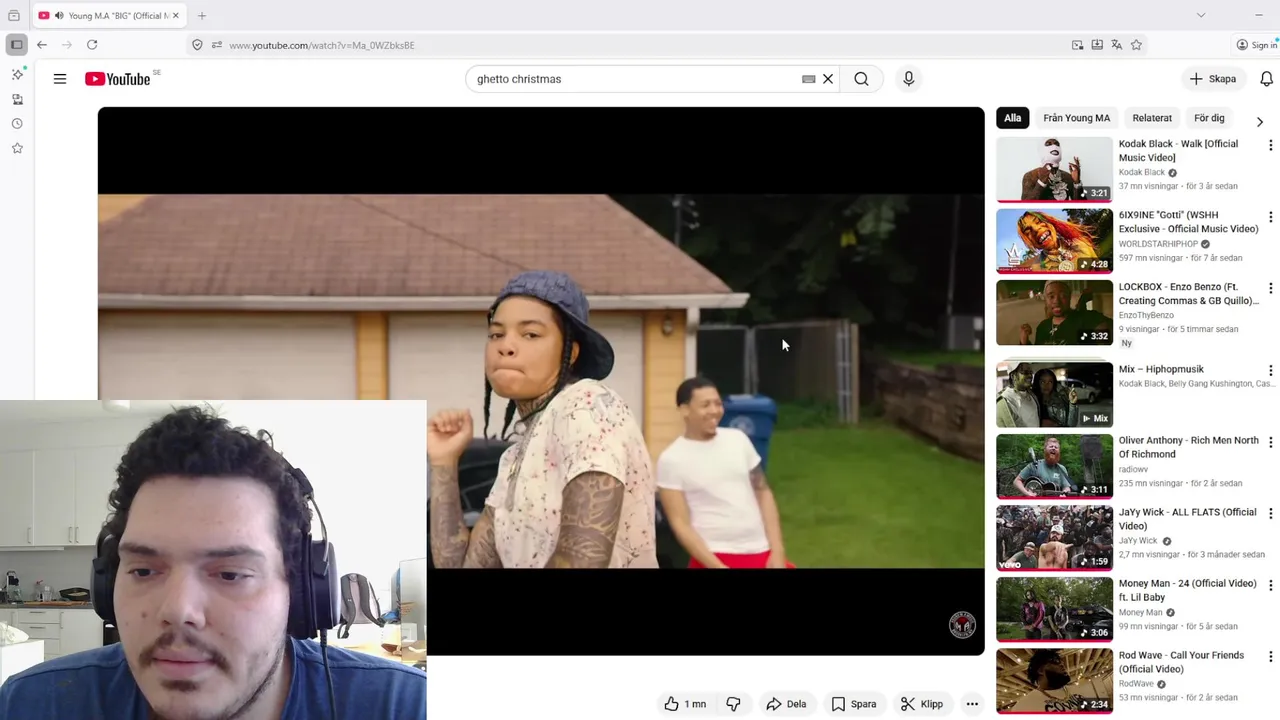The width and height of the screenshot is (1280, 720).
Task: Show more filter chips with right chevron
Action: (x=1259, y=121)
